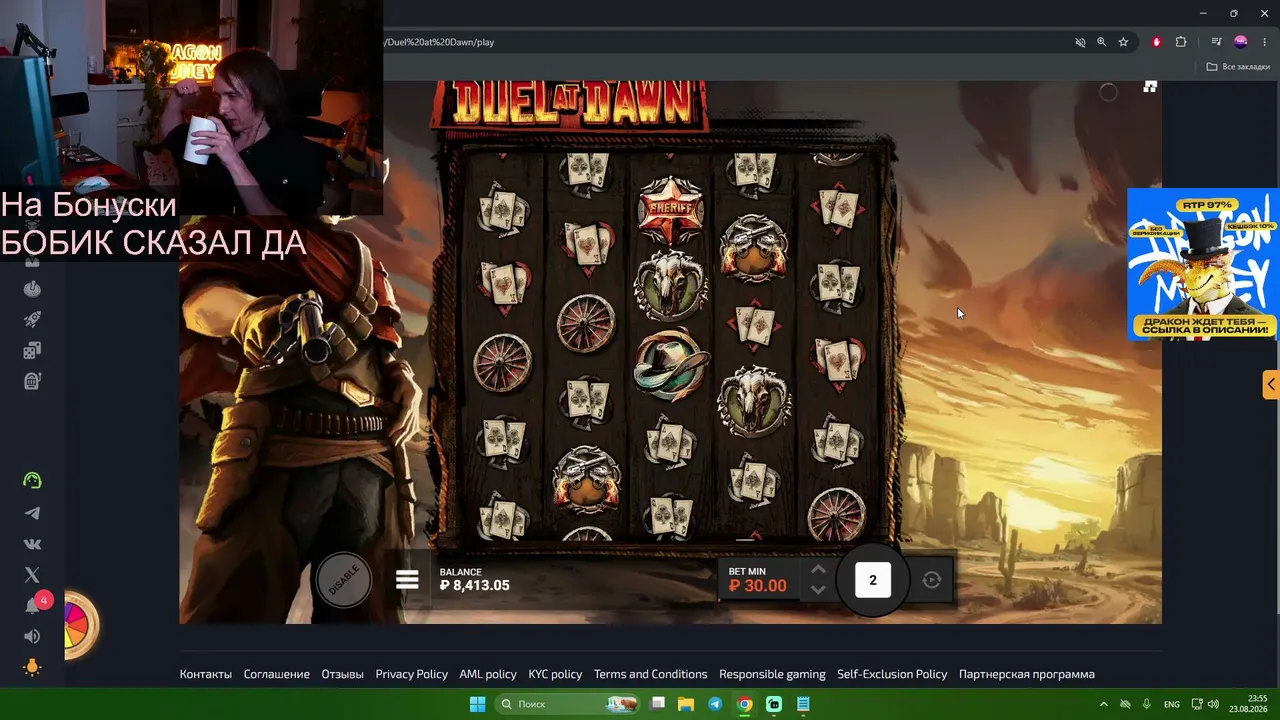This screenshot has width=1280, height=720.
Task: Increase bet with the up arrow
Action: (818, 569)
